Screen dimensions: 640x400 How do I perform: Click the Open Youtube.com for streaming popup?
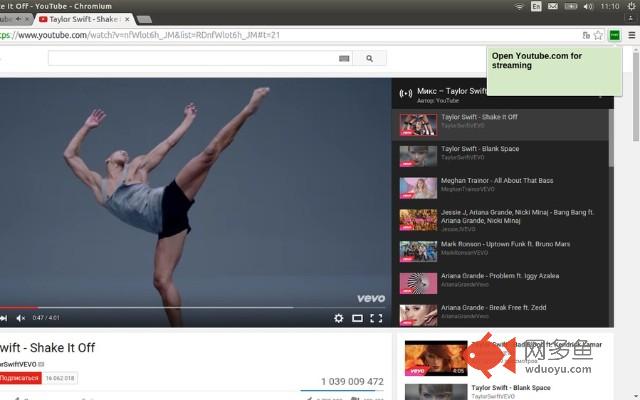[x=554, y=71]
